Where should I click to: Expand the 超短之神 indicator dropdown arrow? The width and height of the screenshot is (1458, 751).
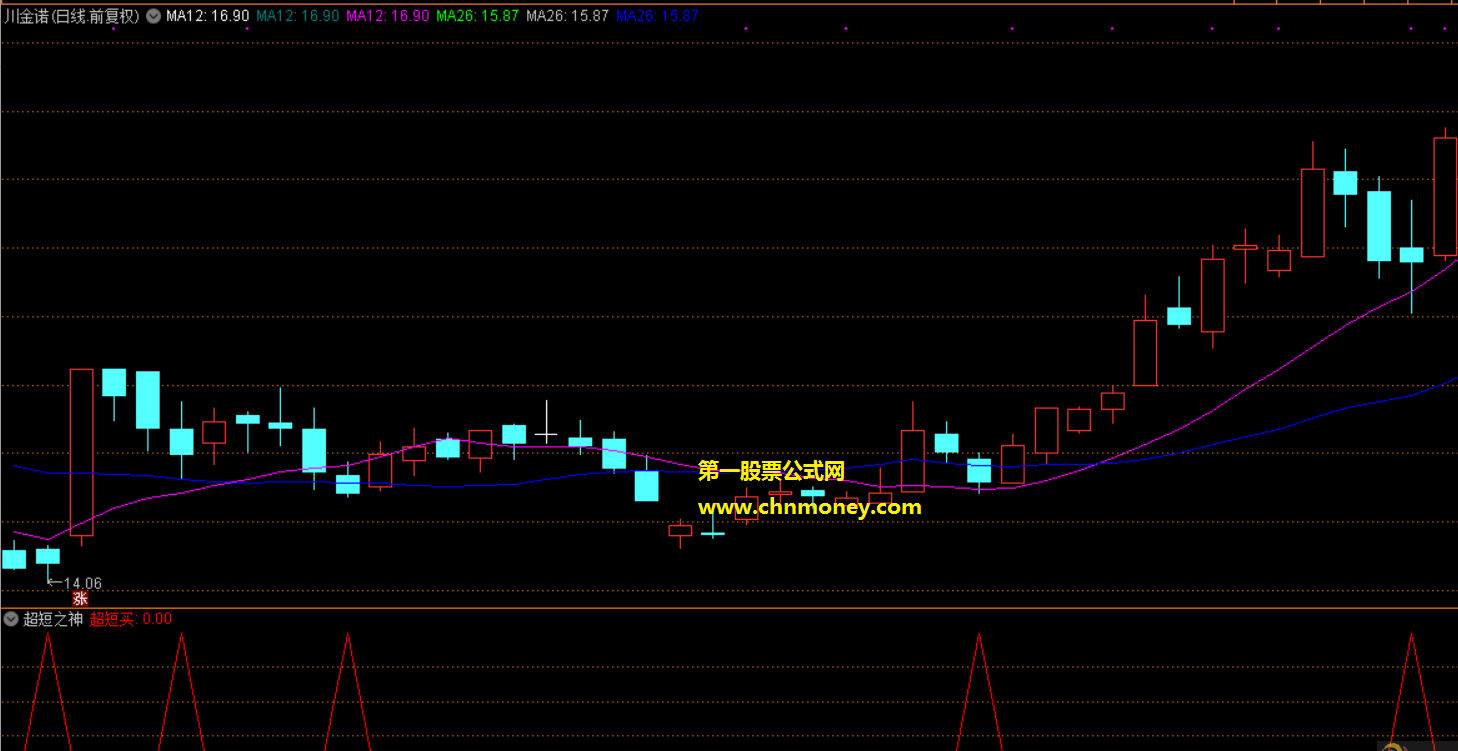tap(11, 619)
